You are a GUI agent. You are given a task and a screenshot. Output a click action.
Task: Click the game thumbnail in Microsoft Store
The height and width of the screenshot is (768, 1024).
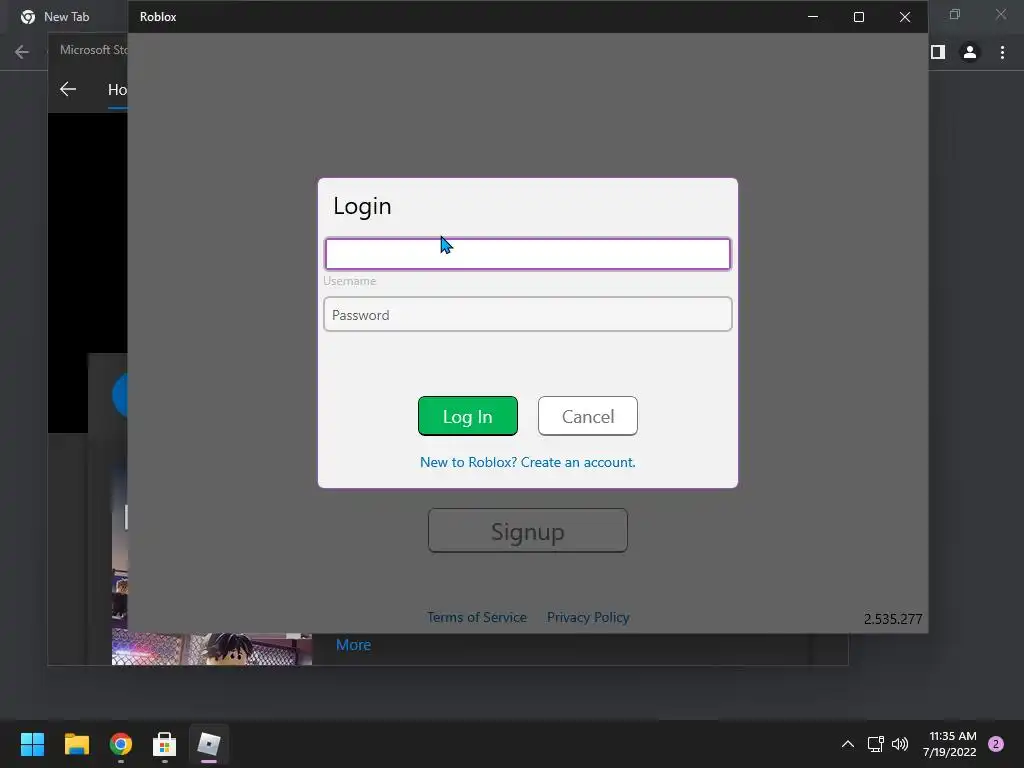tap(212, 649)
